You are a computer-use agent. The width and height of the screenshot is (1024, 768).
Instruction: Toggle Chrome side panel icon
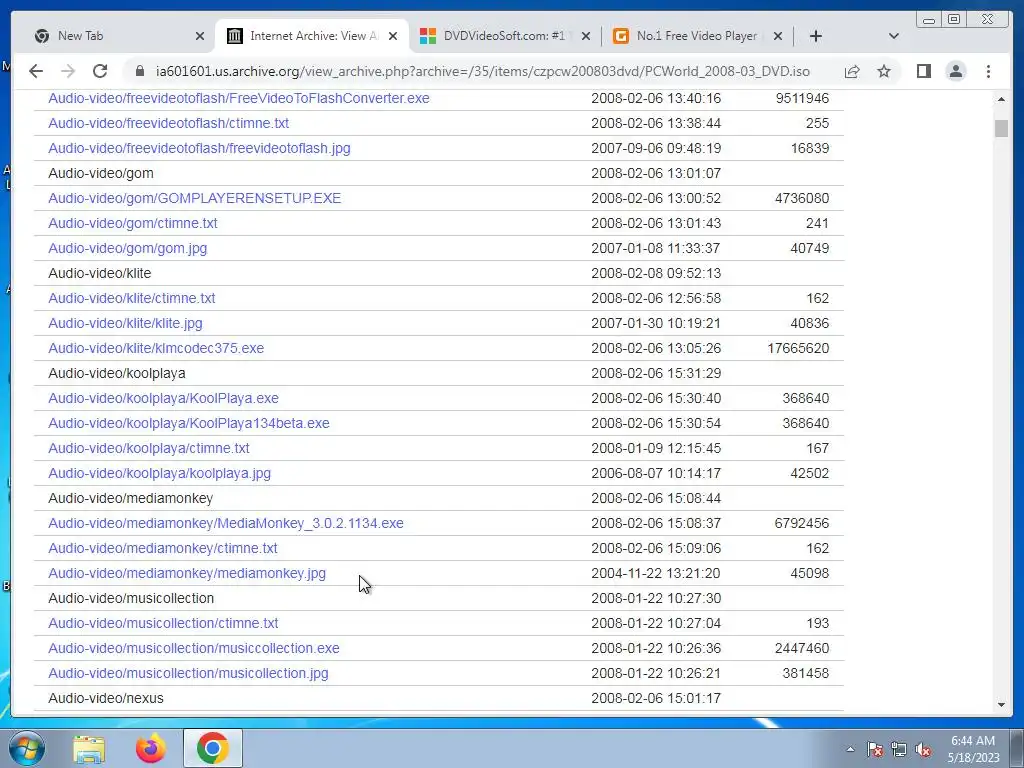point(923,71)
